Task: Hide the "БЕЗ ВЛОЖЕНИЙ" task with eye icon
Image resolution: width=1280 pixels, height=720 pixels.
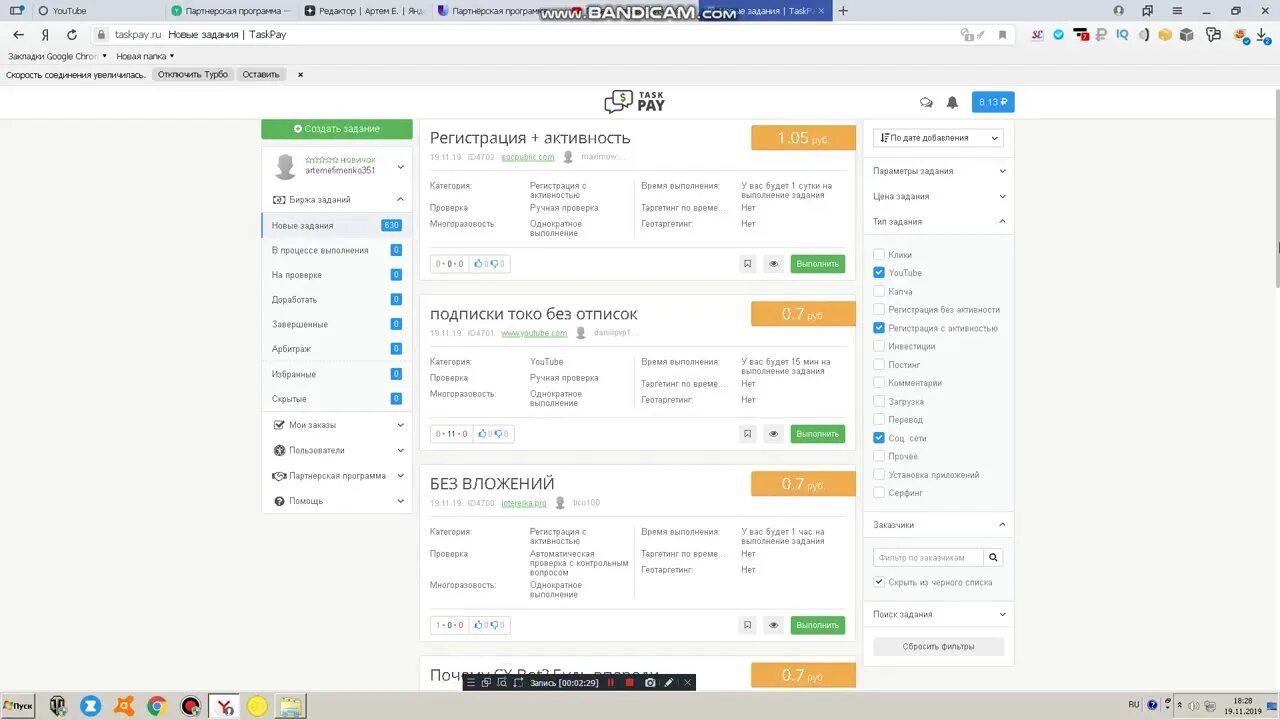Action: 773,625
